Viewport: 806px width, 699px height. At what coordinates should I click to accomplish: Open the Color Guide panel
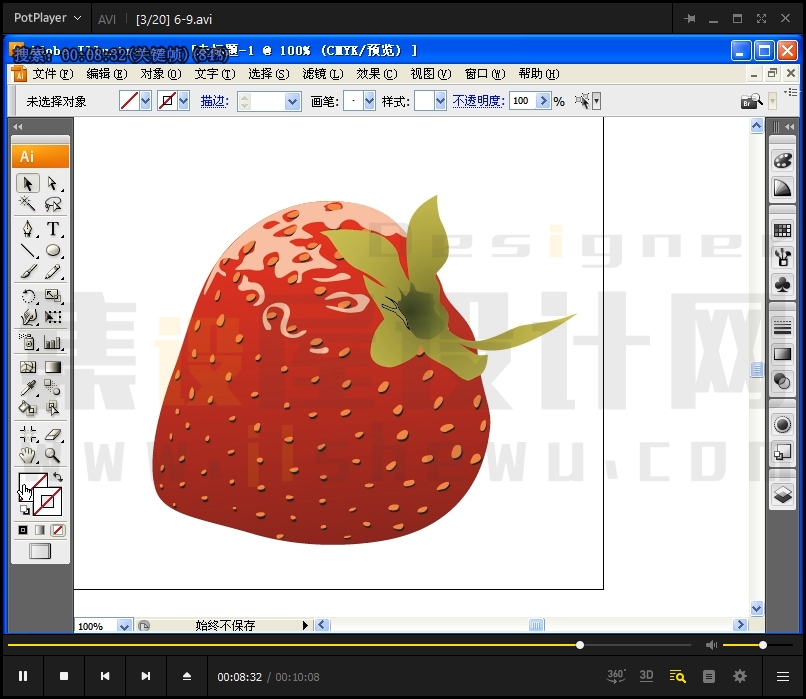(x=782, y=188)
